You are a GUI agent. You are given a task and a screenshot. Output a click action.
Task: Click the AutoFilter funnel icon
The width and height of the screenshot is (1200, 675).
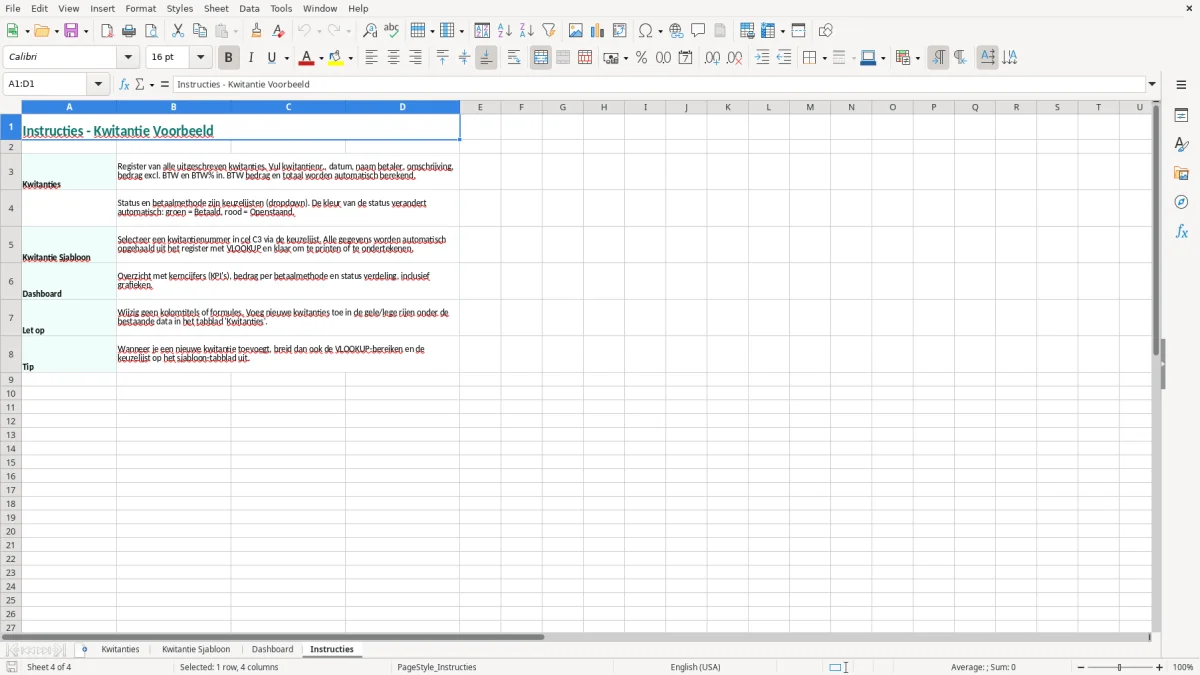tap(549, 31)
